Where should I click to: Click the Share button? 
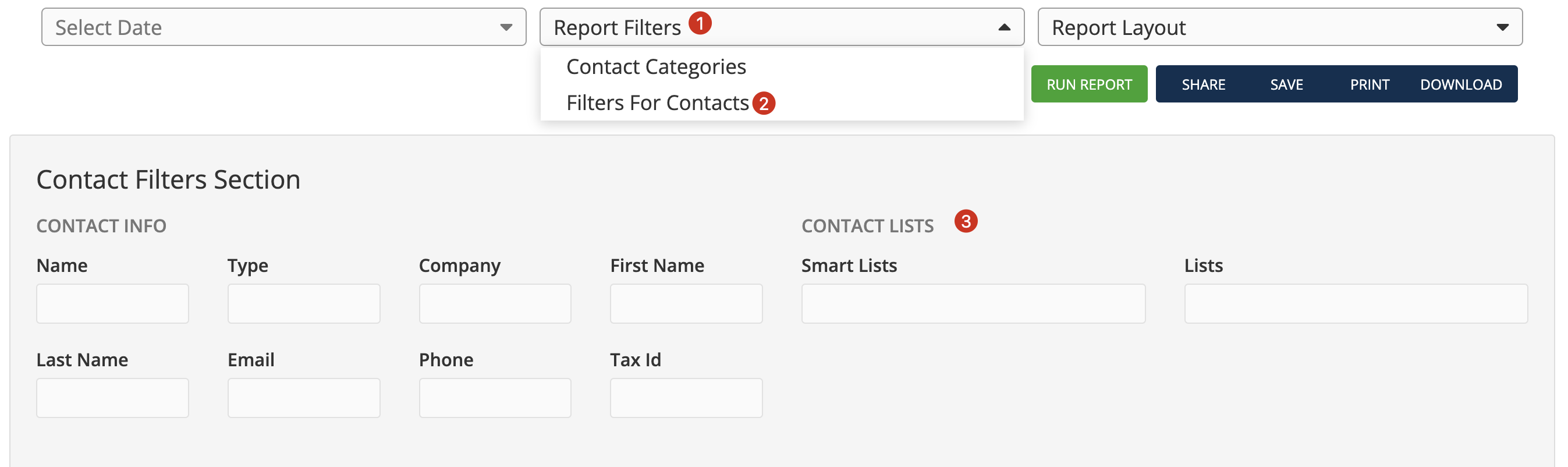(x=1204, y=84)
